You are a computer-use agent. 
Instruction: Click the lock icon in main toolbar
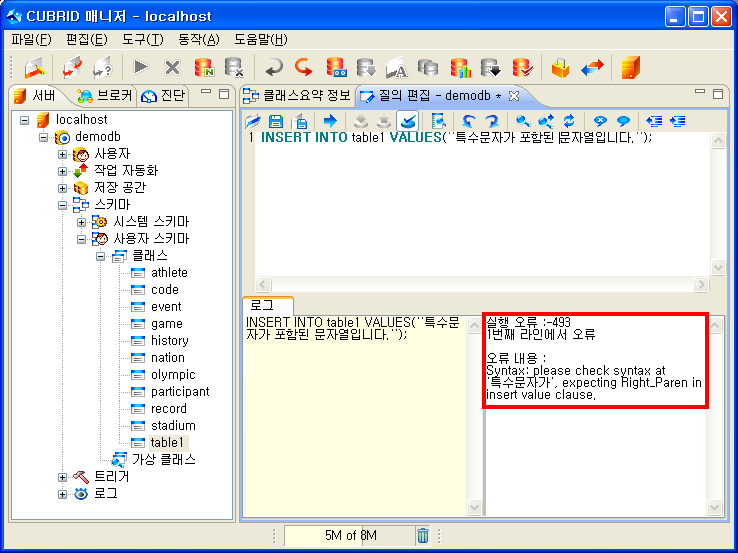560,67
